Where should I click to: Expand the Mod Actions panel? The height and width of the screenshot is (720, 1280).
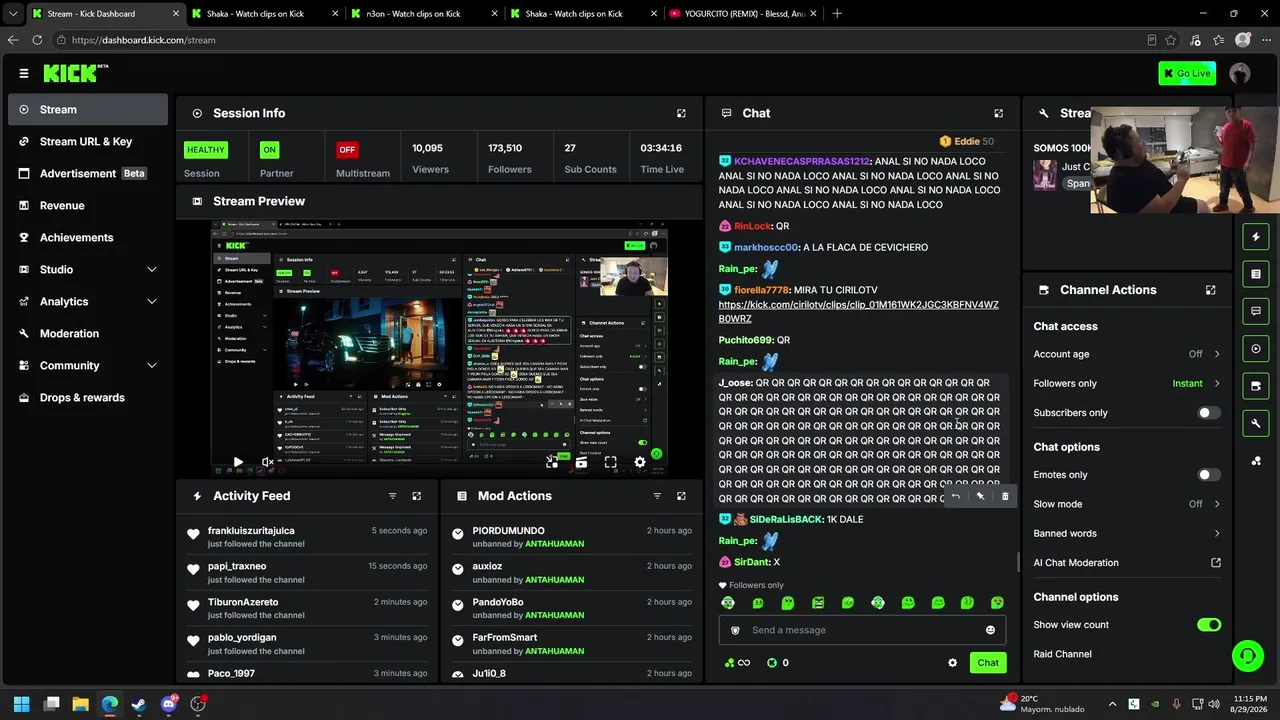(681, 496)
